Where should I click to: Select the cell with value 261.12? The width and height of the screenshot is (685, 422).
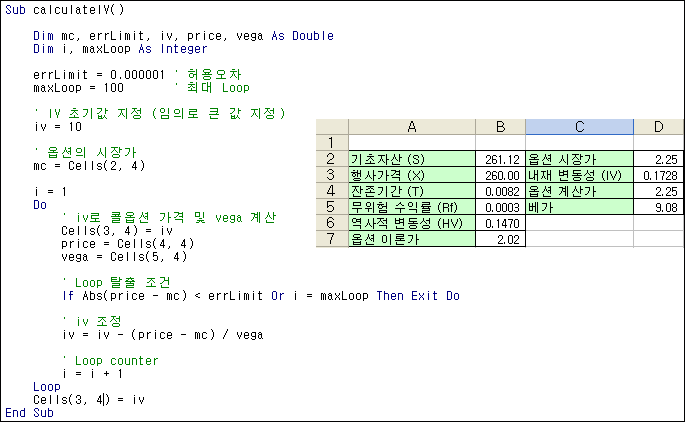(x=500, y=159)
